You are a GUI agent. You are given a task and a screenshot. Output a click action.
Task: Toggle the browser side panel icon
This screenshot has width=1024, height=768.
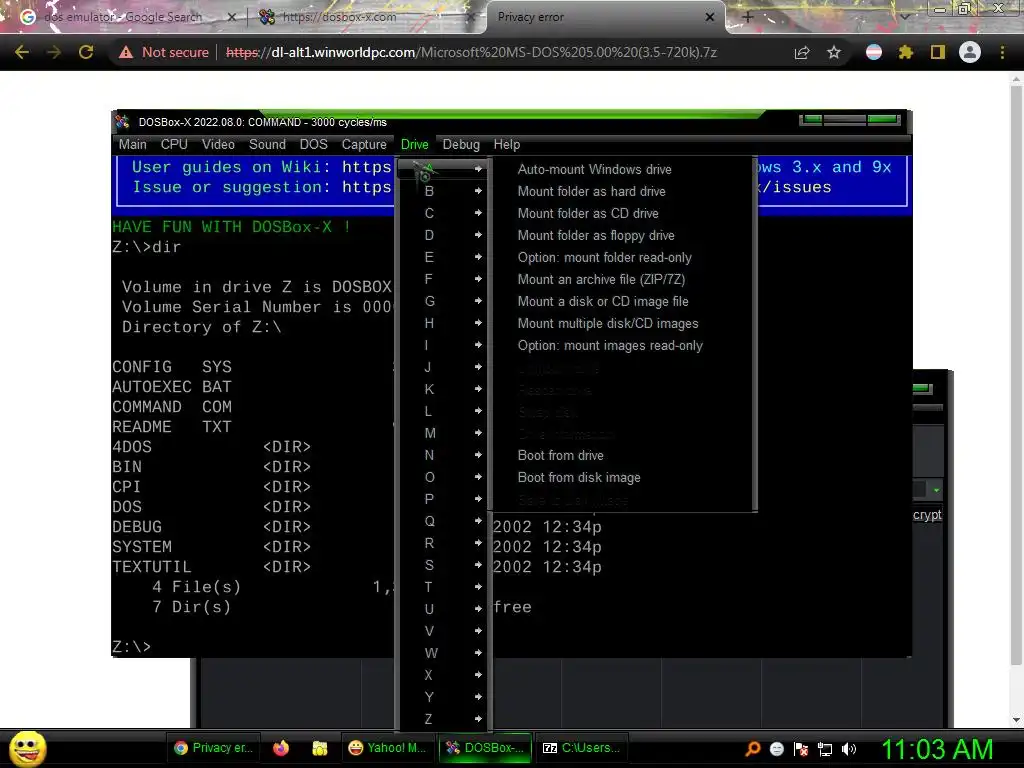tap(938, 52)
